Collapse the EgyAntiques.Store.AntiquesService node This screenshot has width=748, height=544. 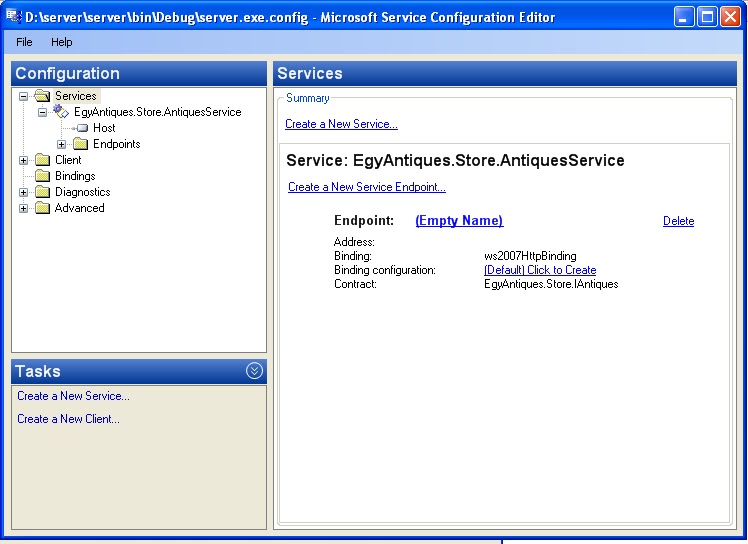coord(42,113)
